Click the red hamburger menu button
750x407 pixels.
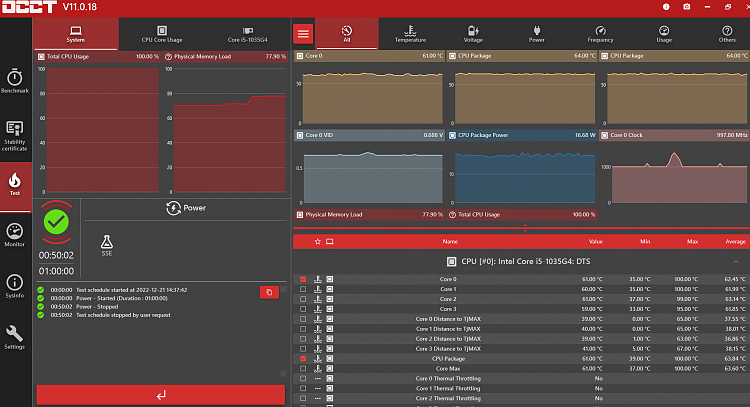[304, 33]
